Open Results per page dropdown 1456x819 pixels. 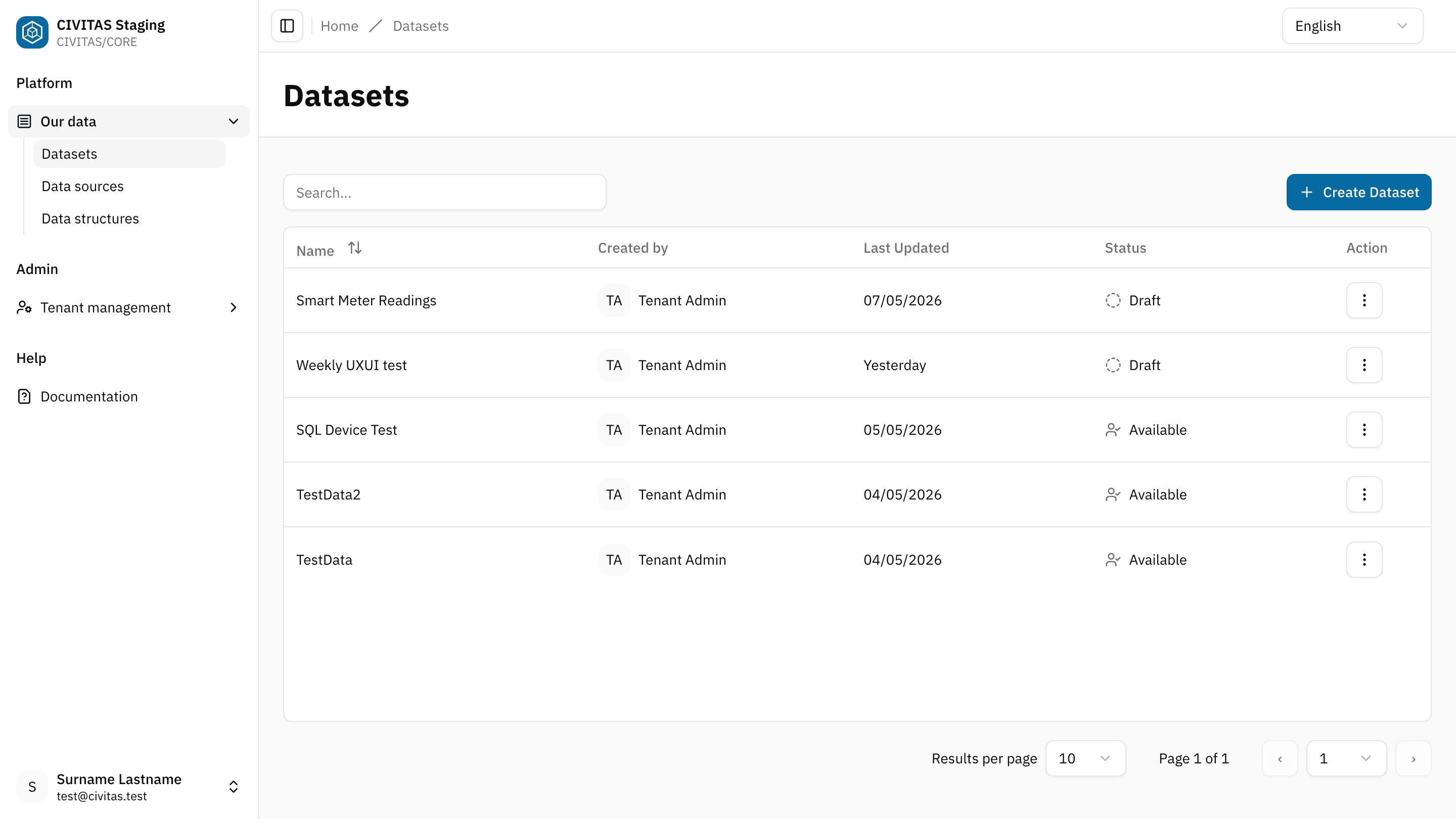coord(1085,758)
